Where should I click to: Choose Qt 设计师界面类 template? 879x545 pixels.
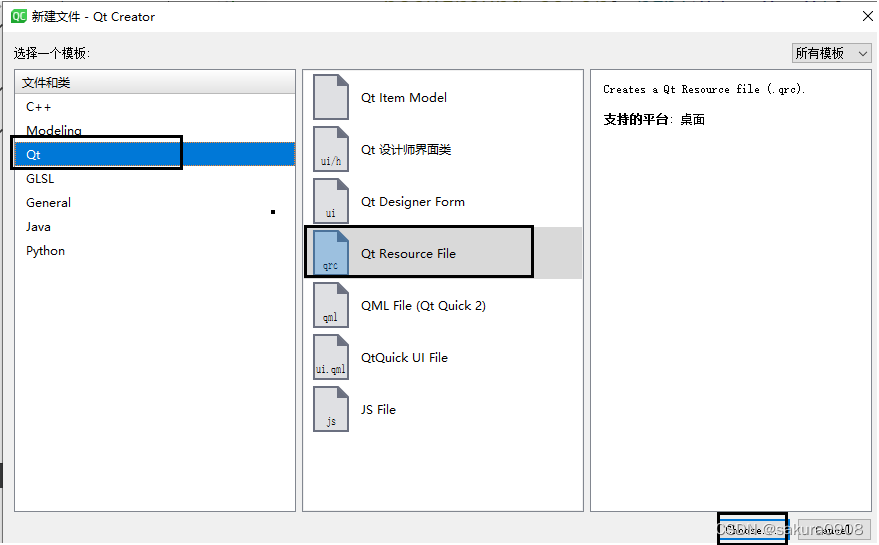[x=443, y=149]
